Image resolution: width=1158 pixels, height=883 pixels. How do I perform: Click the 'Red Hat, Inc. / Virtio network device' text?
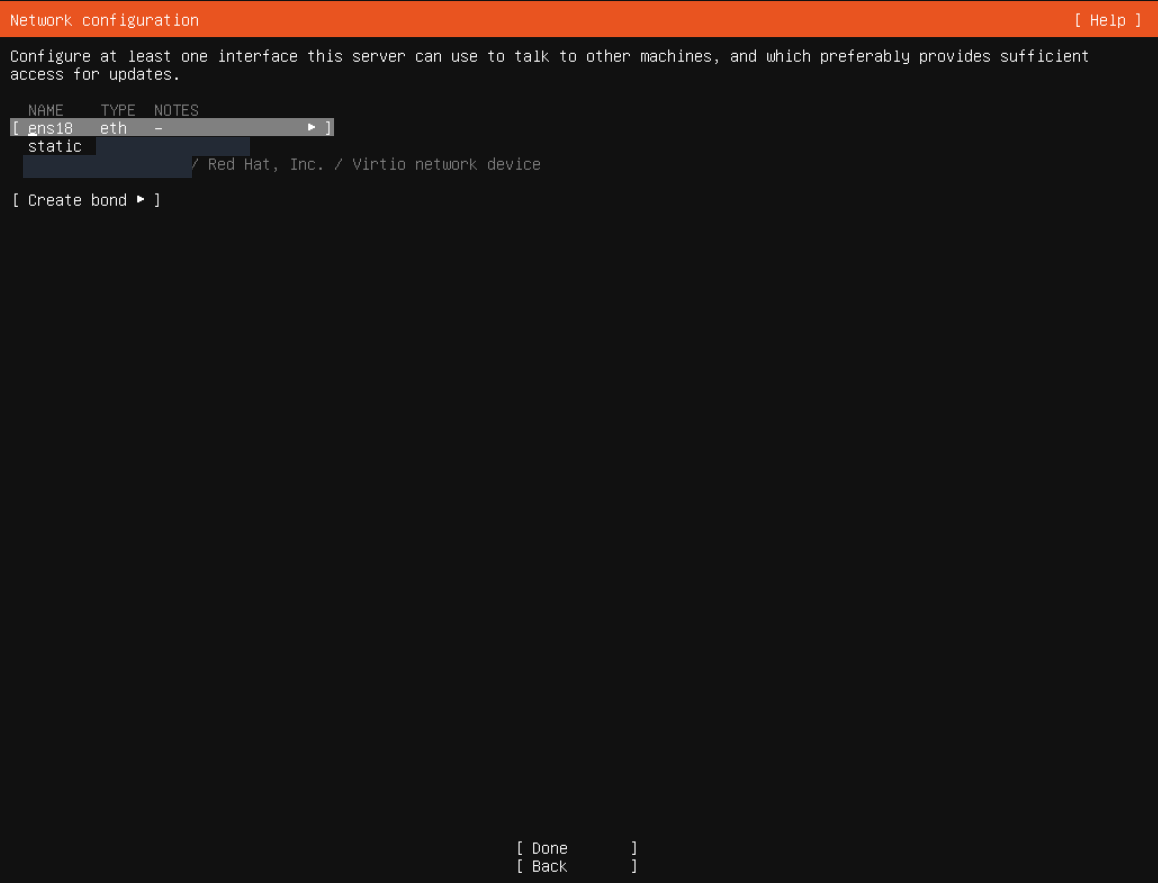pos(374,165)
